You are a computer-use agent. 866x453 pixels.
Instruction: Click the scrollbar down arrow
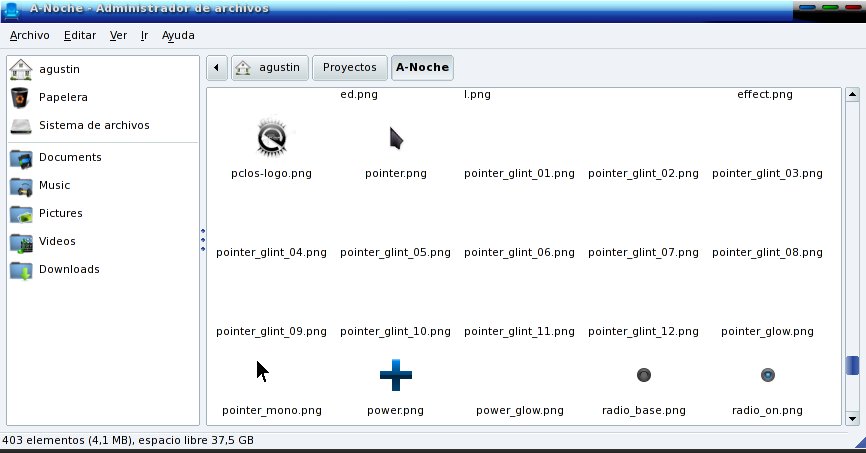pos(852,418)
